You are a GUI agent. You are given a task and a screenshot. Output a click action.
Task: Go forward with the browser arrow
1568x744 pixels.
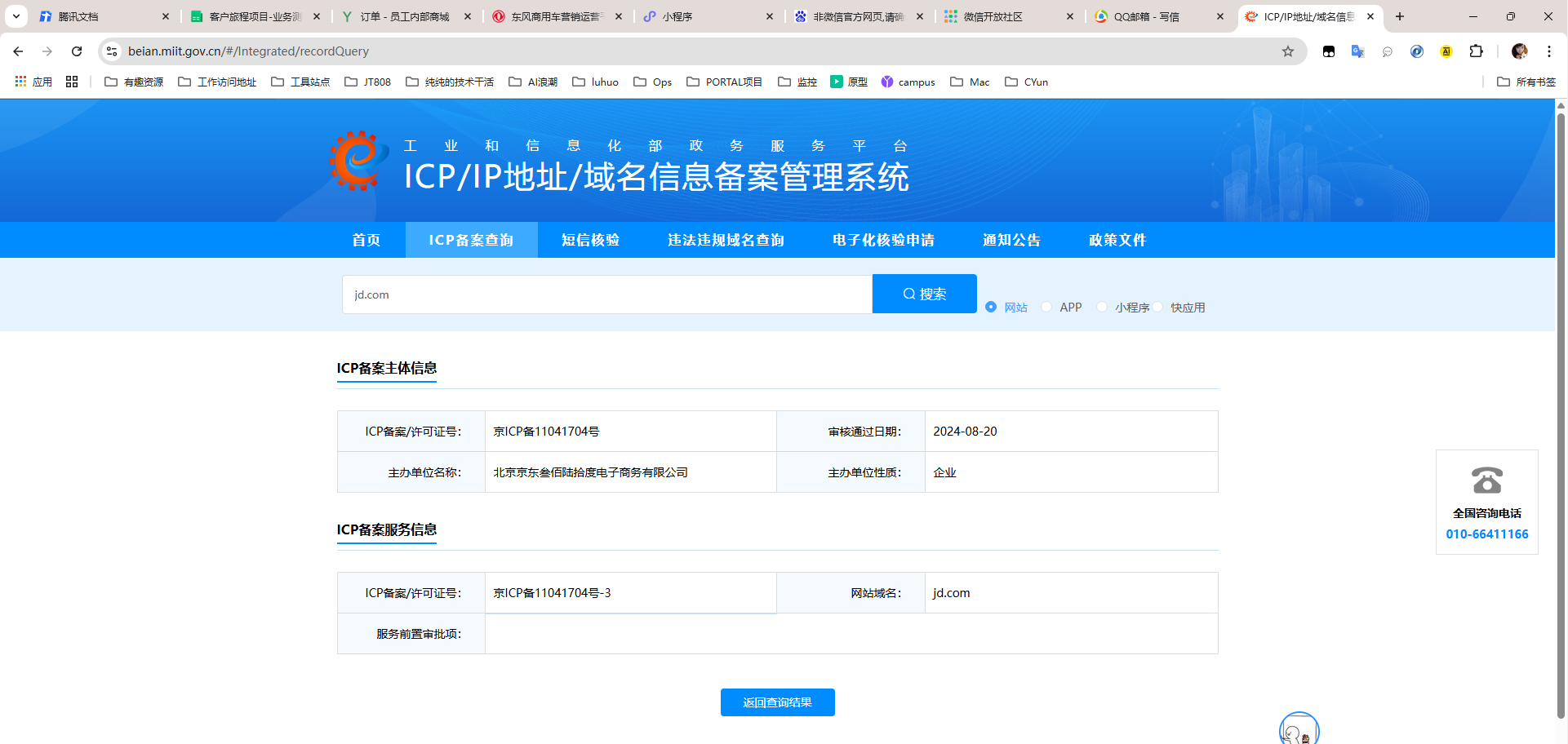47,51
